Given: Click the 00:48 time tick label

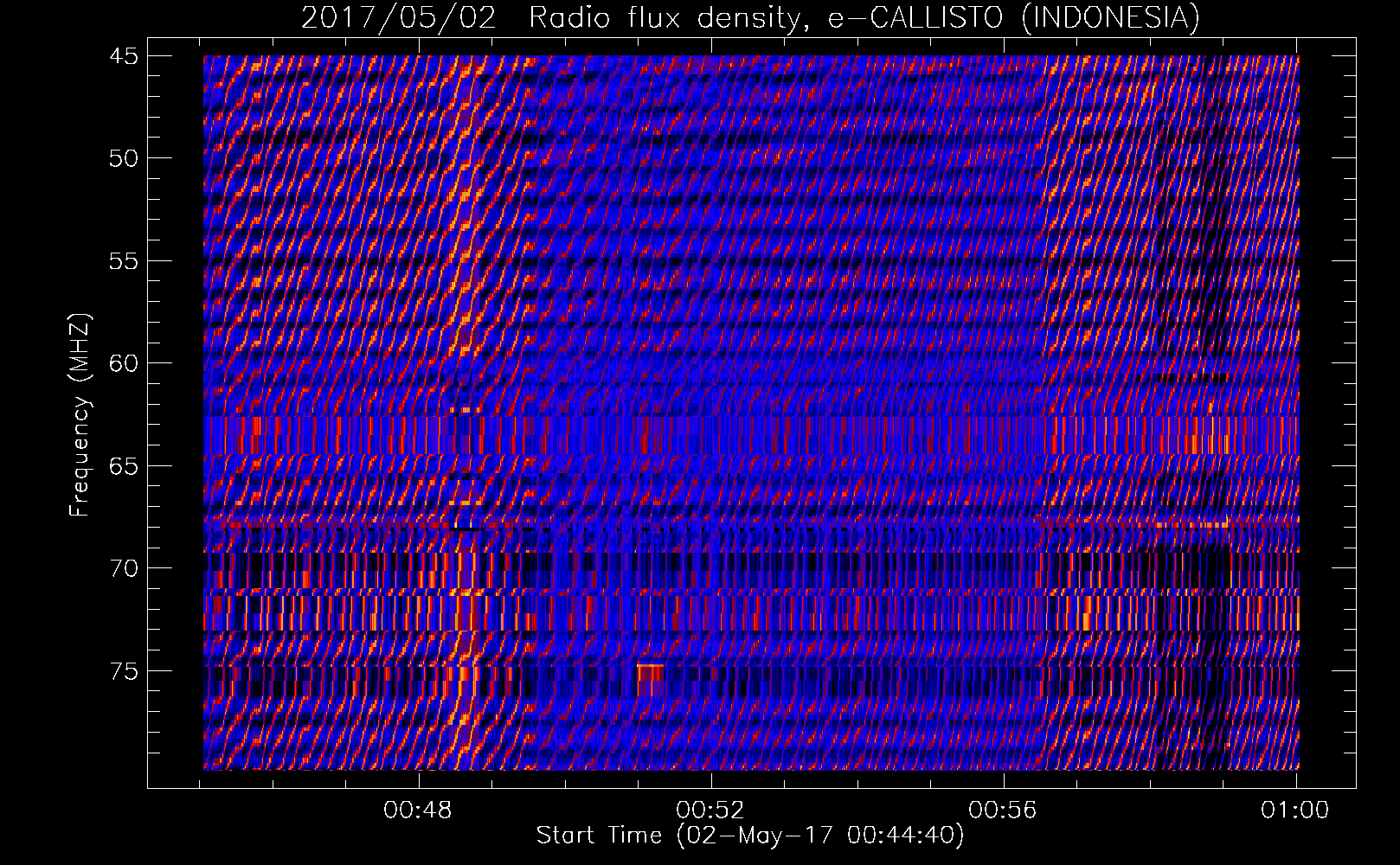Looking at the screenshot, I should 419,811.
